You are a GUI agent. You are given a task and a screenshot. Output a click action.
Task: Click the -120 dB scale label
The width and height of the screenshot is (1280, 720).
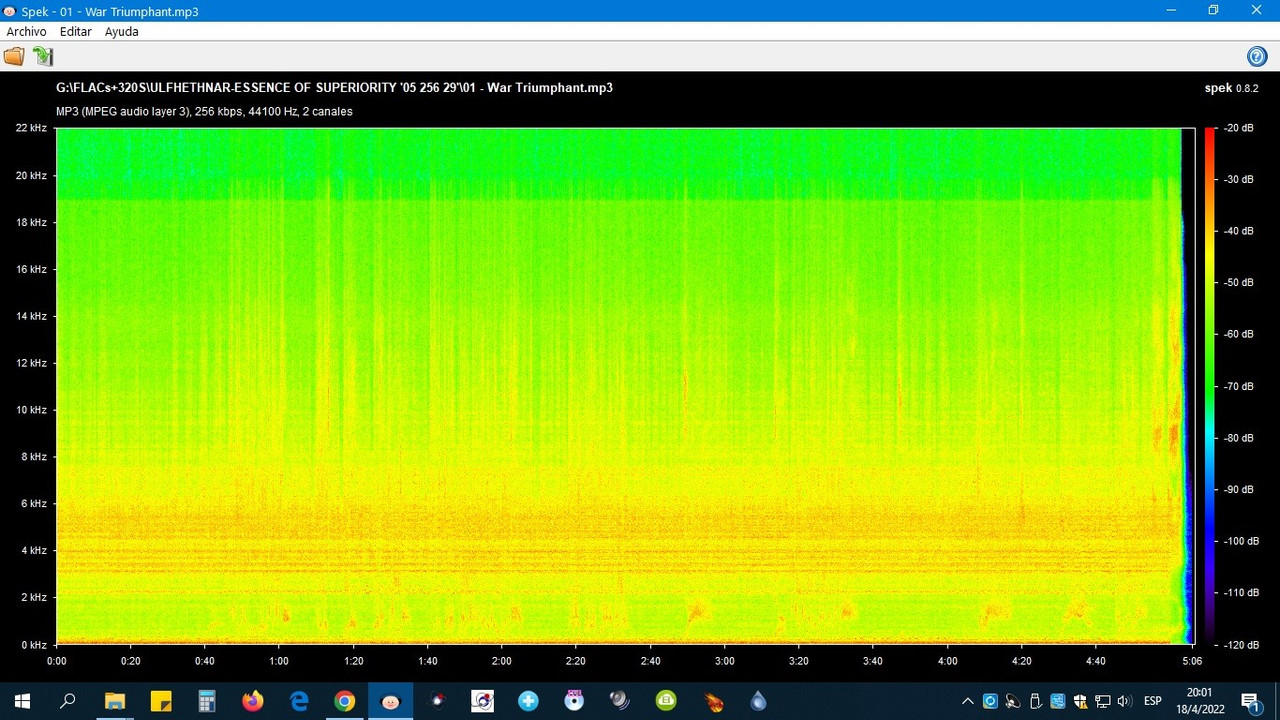click(1240, 644)
